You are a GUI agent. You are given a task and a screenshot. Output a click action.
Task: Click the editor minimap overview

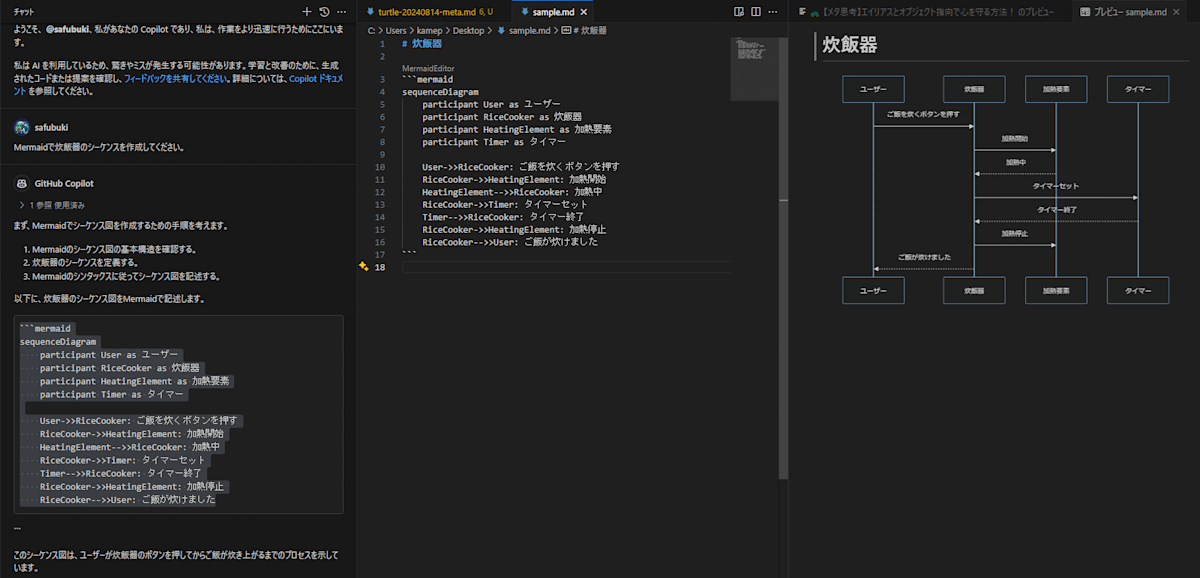pyautogui.click(x=754, y=70)
